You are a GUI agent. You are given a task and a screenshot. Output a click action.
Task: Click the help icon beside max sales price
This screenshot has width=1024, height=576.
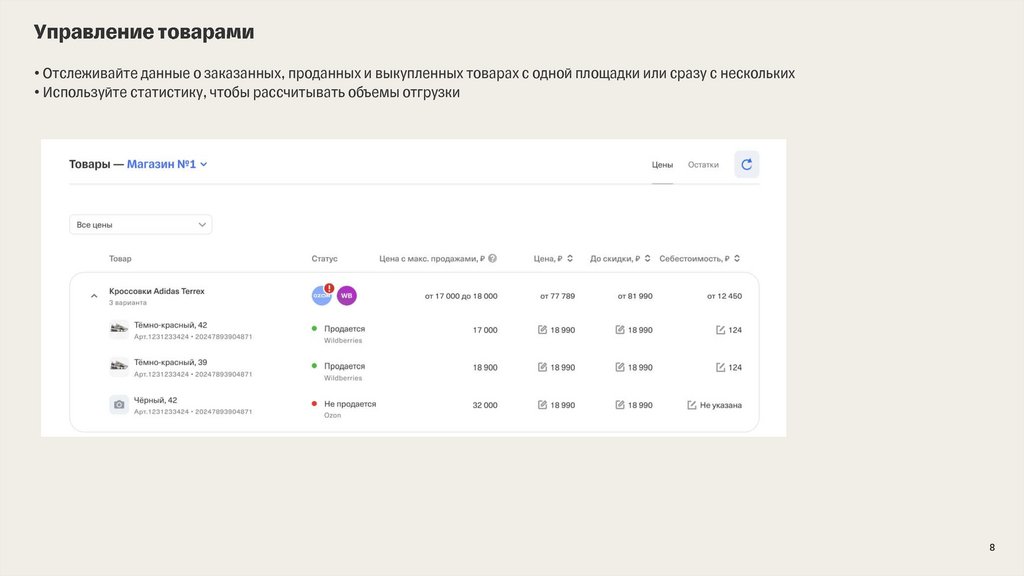point(493,259)
